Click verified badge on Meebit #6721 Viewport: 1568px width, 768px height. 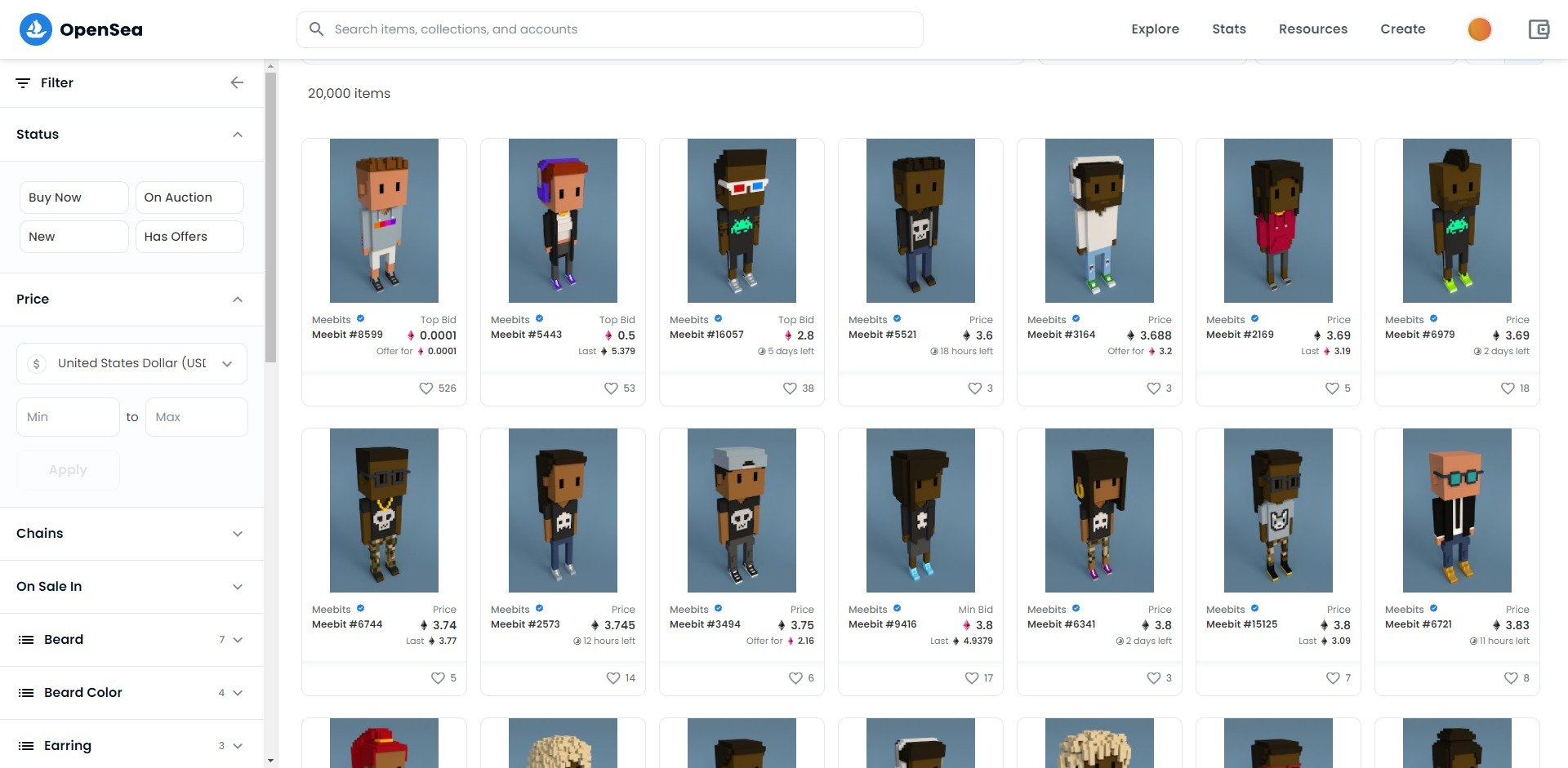1433,609
